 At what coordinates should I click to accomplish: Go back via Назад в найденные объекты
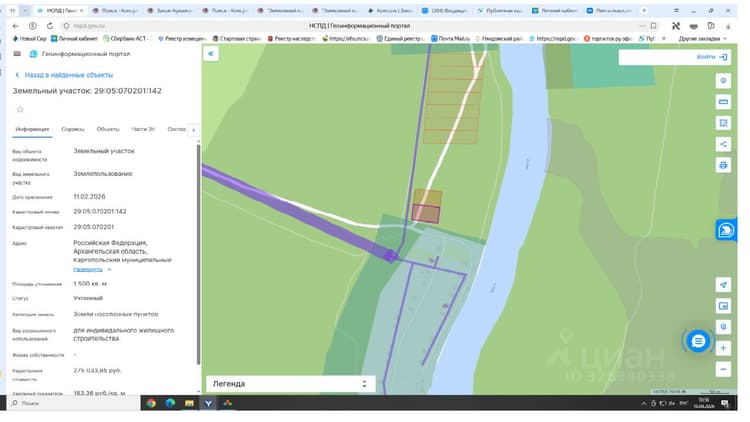click(65, 75)
